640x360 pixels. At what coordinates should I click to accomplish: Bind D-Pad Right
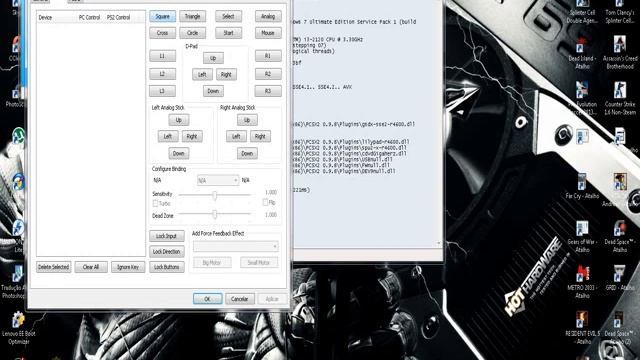[226, 74]
